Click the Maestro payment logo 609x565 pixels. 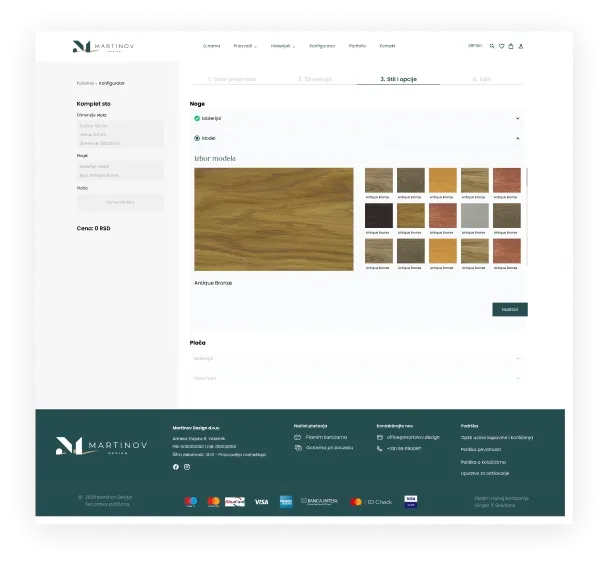(x=191, y=502)
